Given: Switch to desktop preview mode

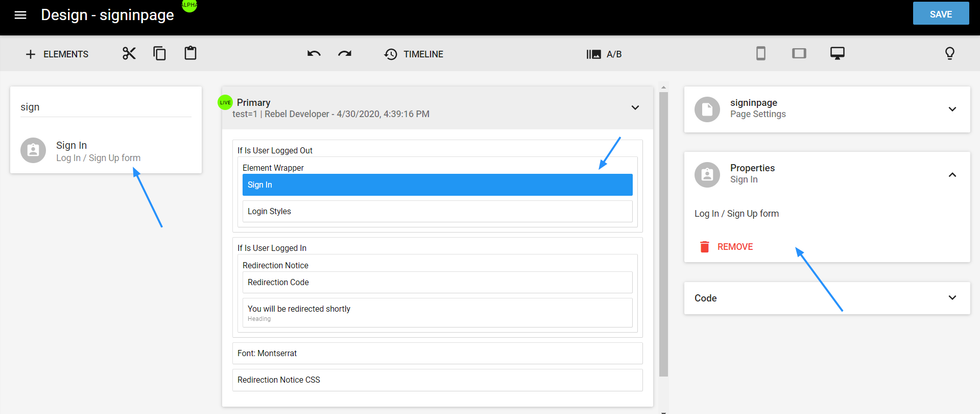Looking at the screenshot, I should pos(838,54).
